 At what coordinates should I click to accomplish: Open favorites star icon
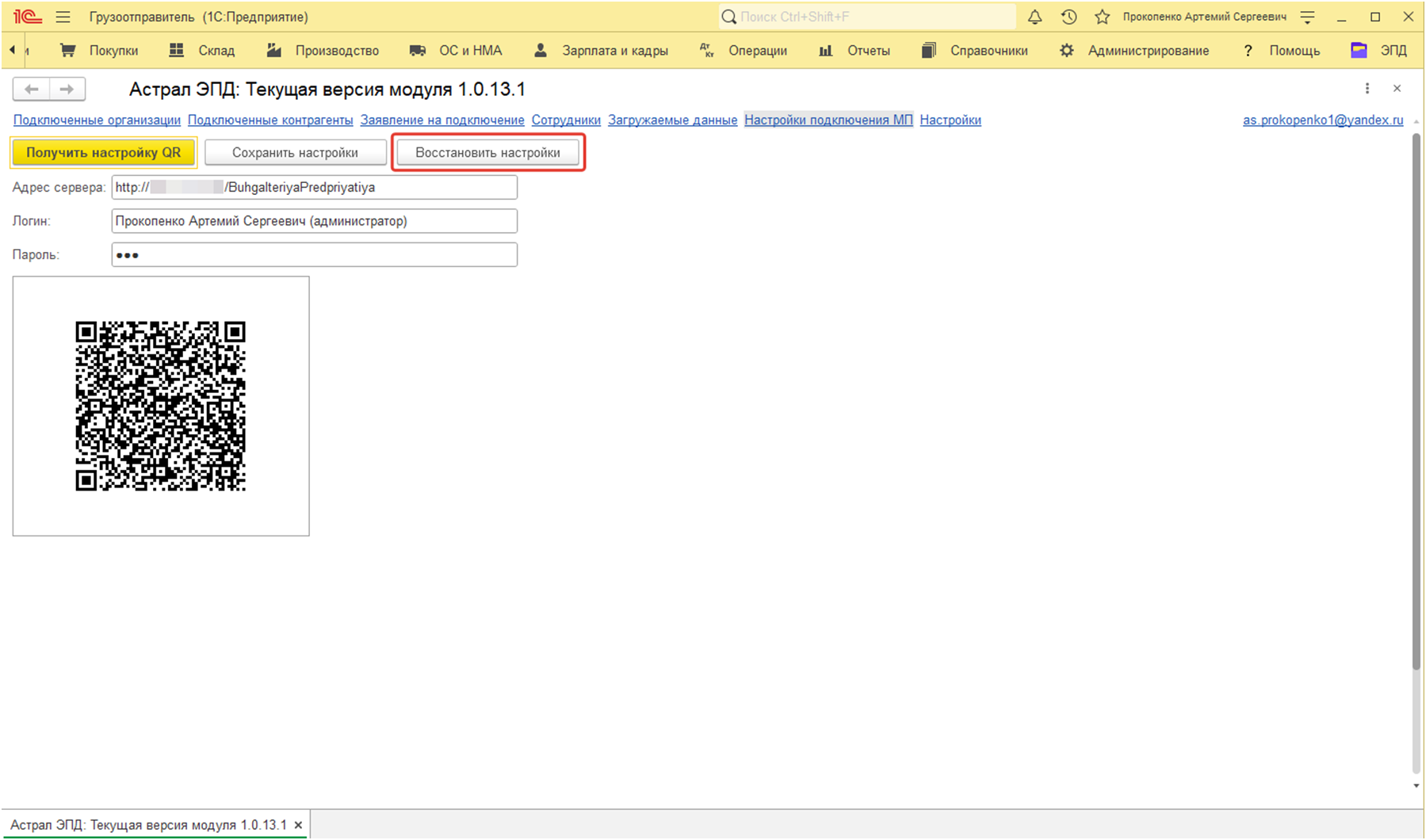1102,17
